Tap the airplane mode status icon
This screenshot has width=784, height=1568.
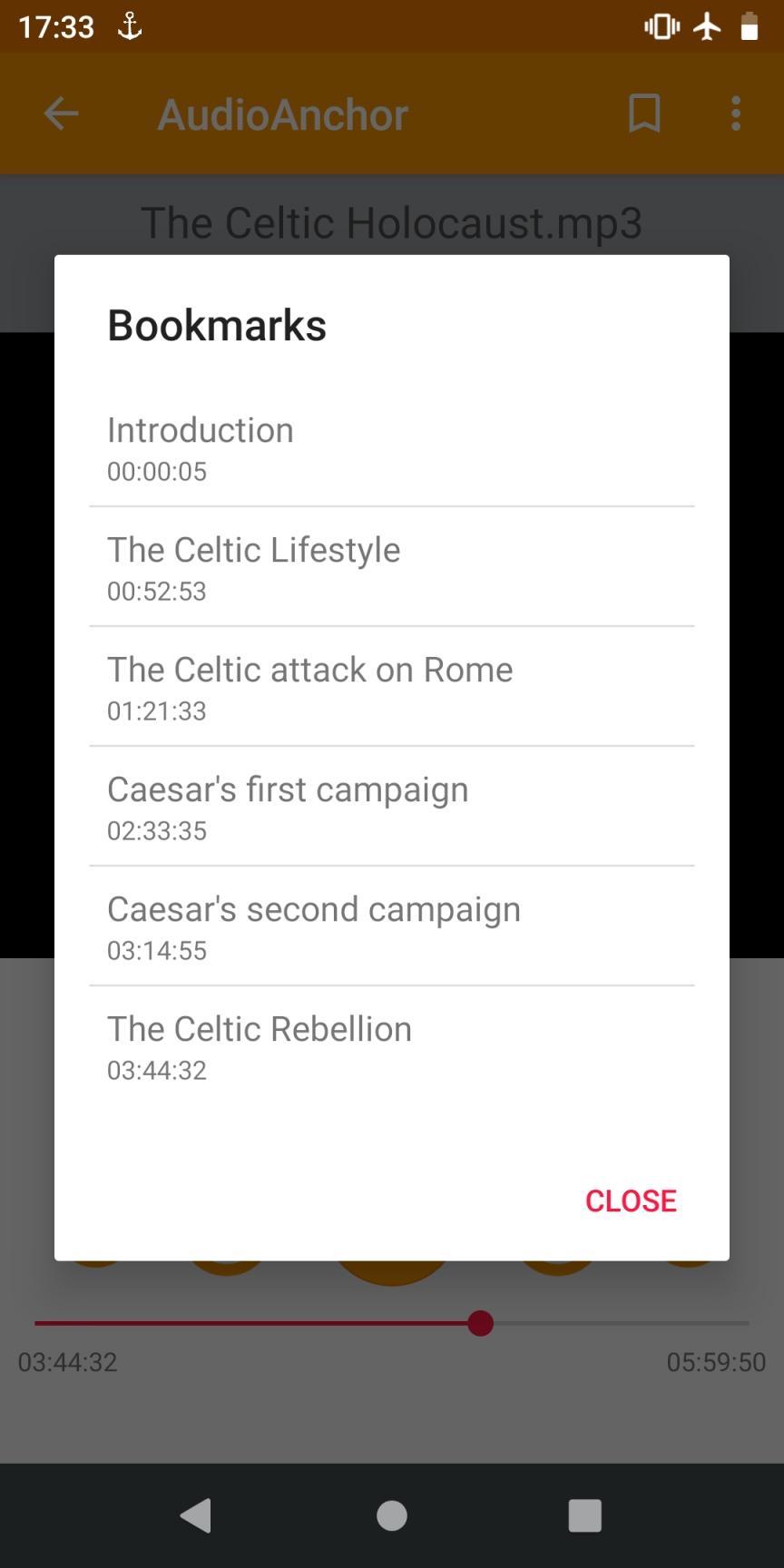[707, 27]
